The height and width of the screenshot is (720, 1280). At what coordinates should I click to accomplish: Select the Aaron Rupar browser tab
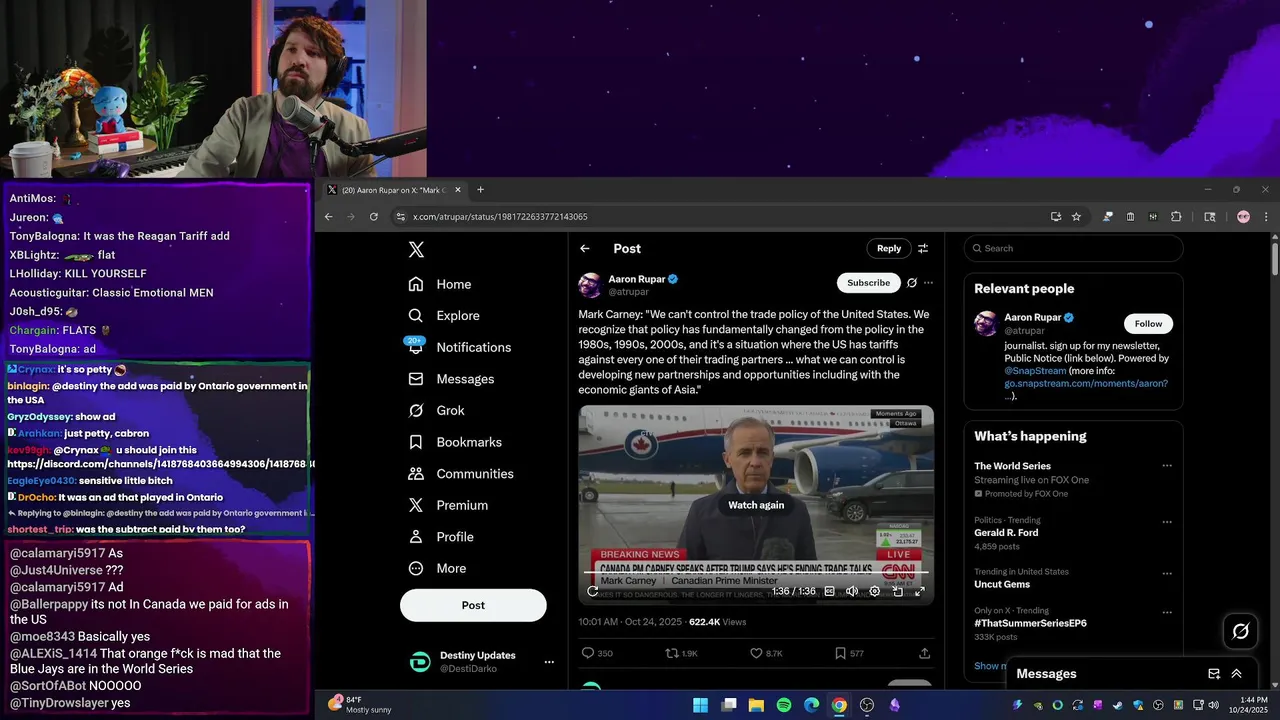pos(393,190)
